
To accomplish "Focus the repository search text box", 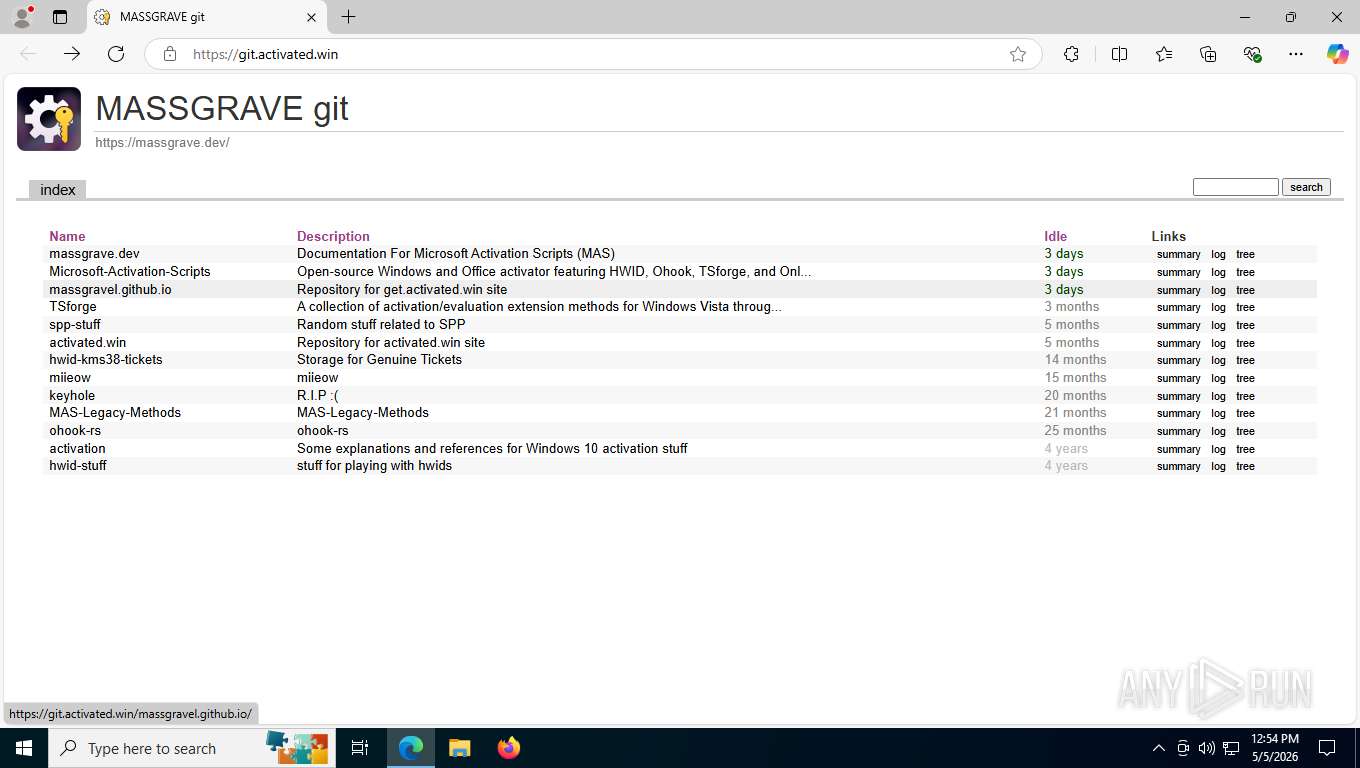I will point(1235,187).
